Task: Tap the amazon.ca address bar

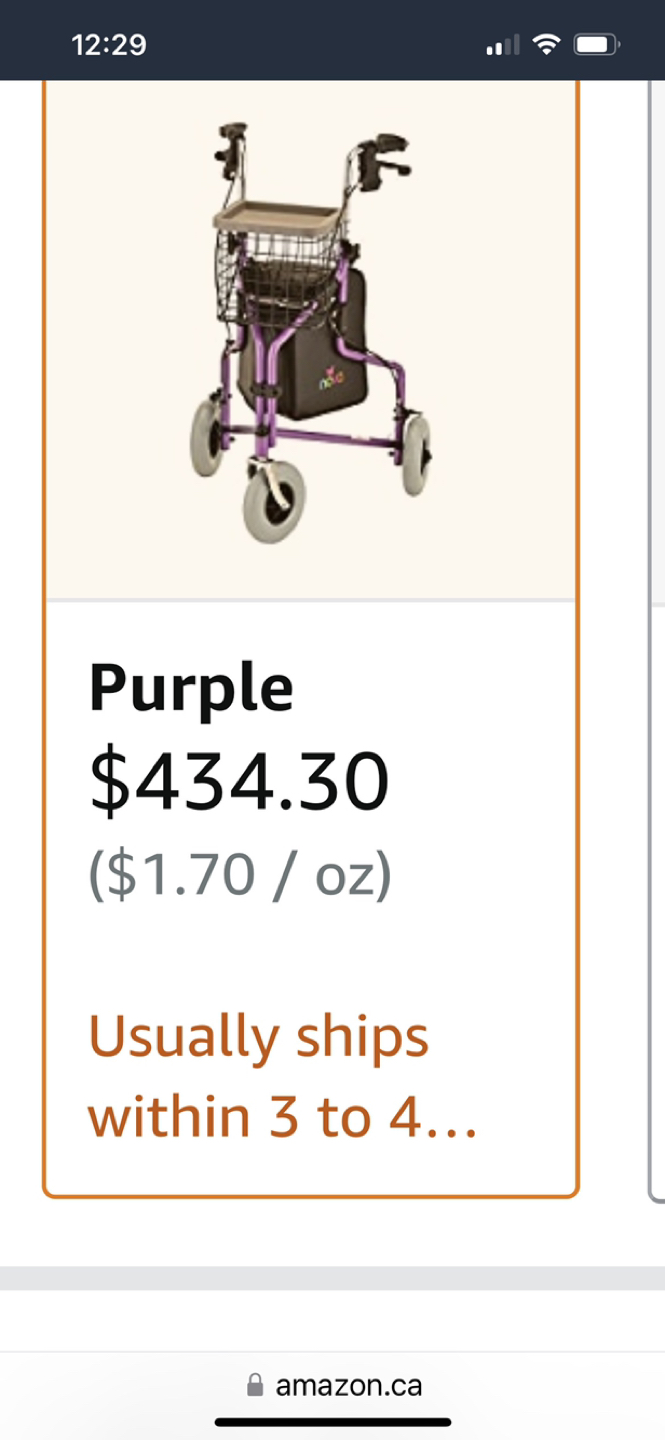Action: [333, 1386]
